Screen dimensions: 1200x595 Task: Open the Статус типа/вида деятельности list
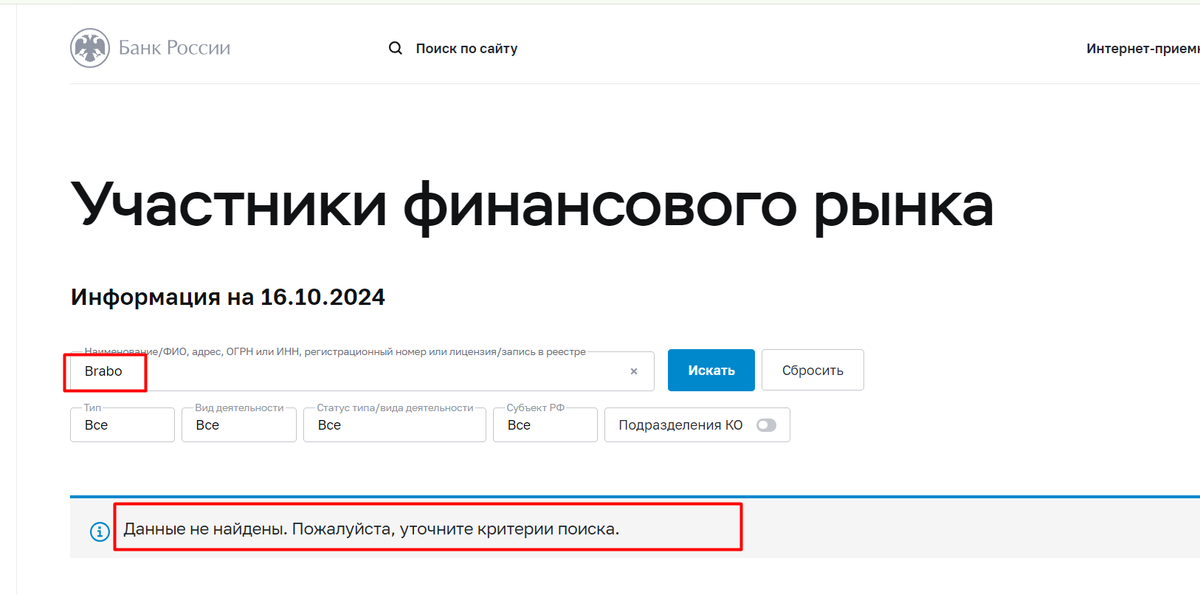394,425
